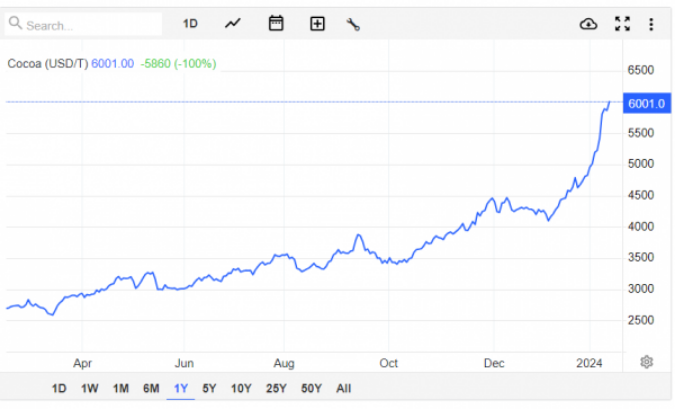Screen dimensions: 679x410
Task: Select the 1W time range
Action: 89,388
